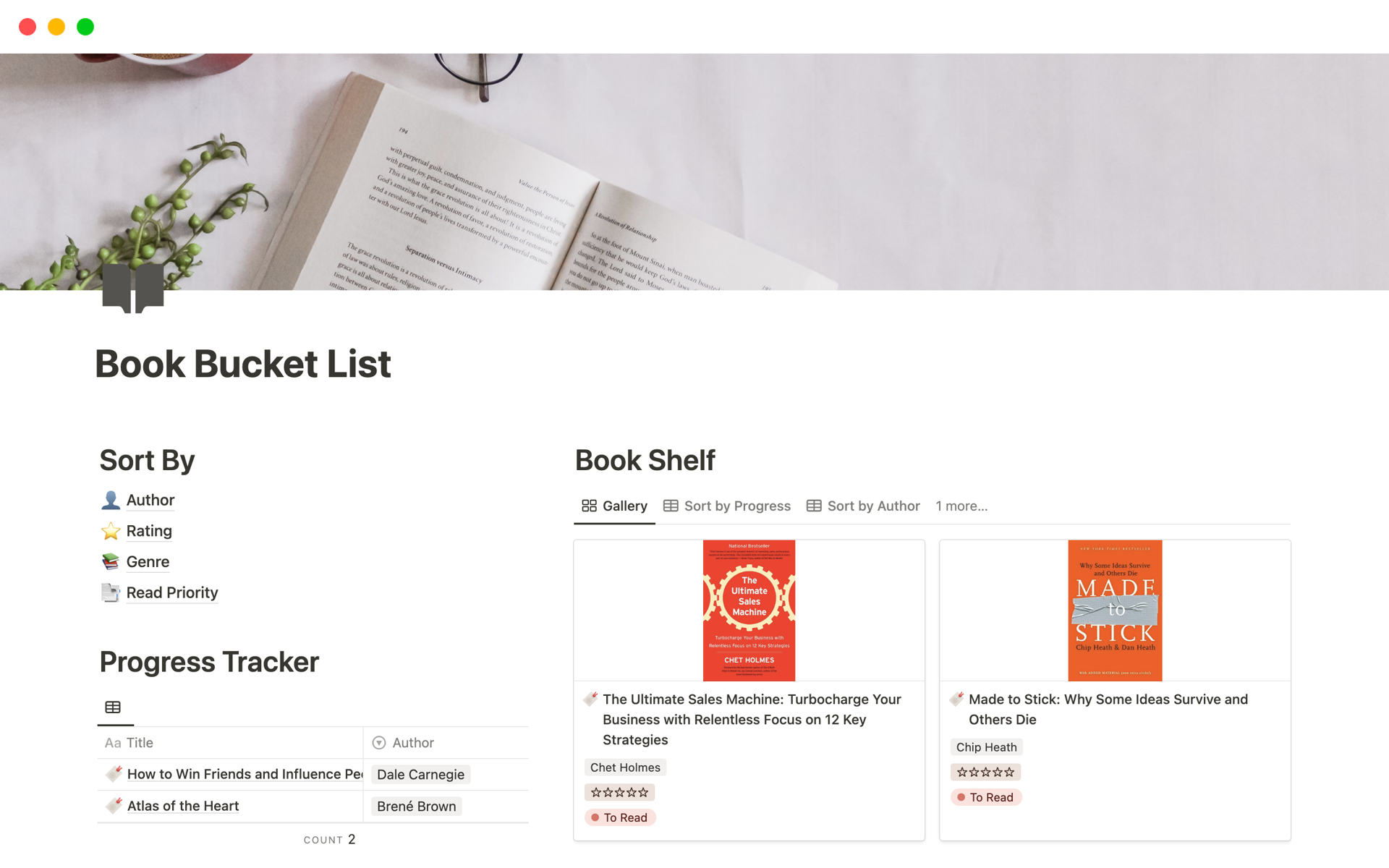Open the Rating sort link
Screen dimensions: 1389x868
[149, 531]
